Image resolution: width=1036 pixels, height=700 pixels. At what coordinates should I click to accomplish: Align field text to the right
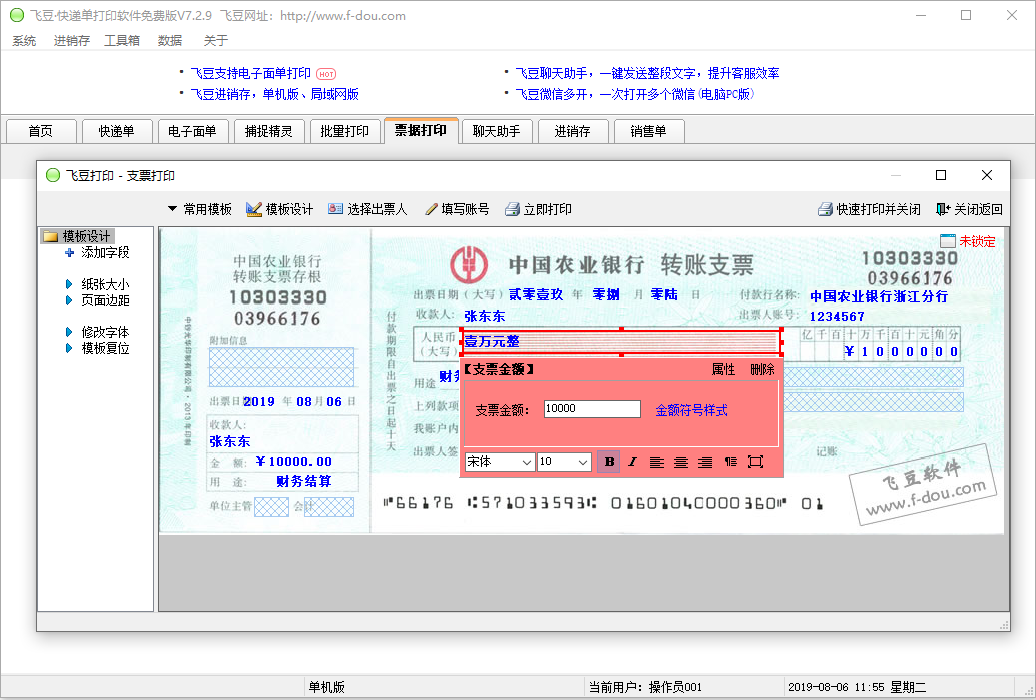tap(705, 461)
